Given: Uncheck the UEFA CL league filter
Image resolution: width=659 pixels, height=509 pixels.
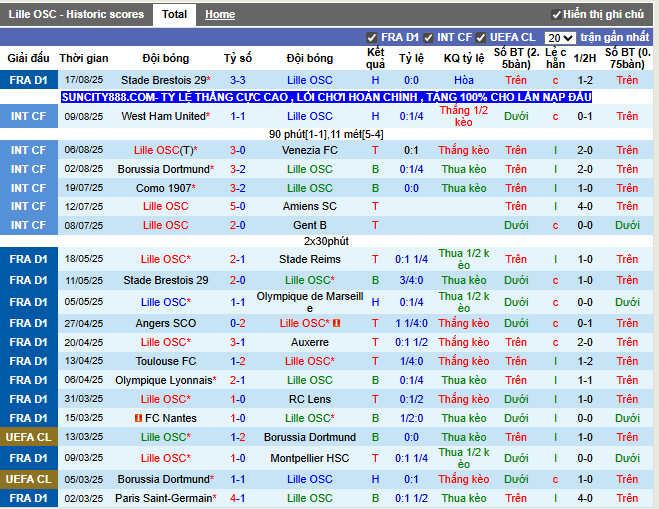Looking at the screenshot, I should click(x=480, y=38).
